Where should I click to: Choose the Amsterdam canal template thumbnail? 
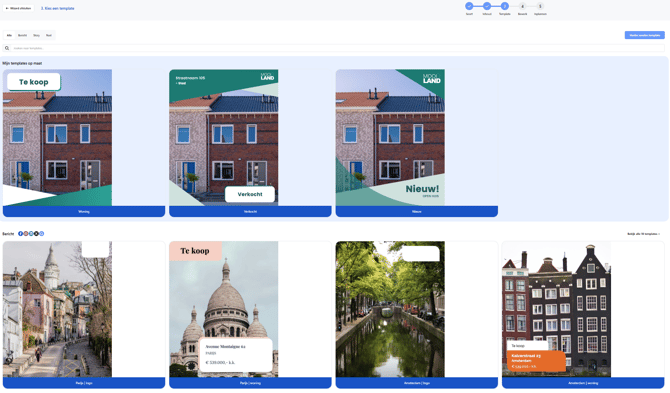pyautogui.click(x=390, y=309)
